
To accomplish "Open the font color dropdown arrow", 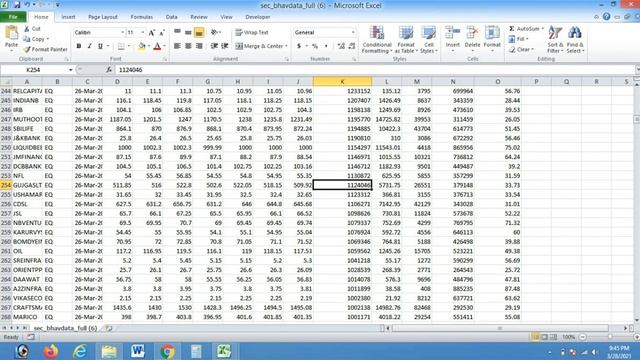I will point(165,47).
